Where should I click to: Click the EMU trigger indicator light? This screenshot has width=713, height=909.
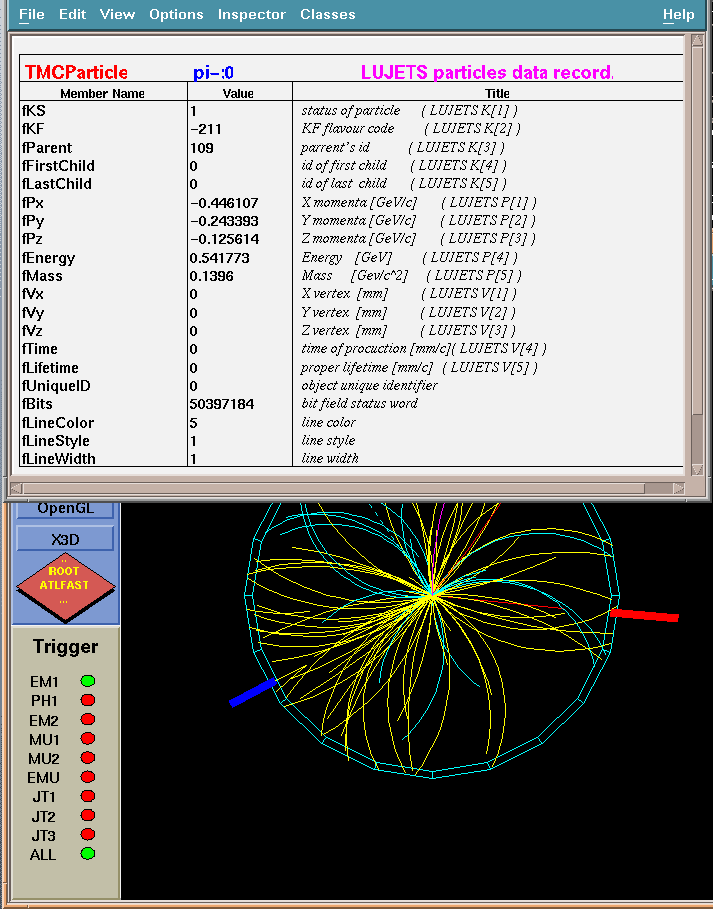tap(88, 777)
